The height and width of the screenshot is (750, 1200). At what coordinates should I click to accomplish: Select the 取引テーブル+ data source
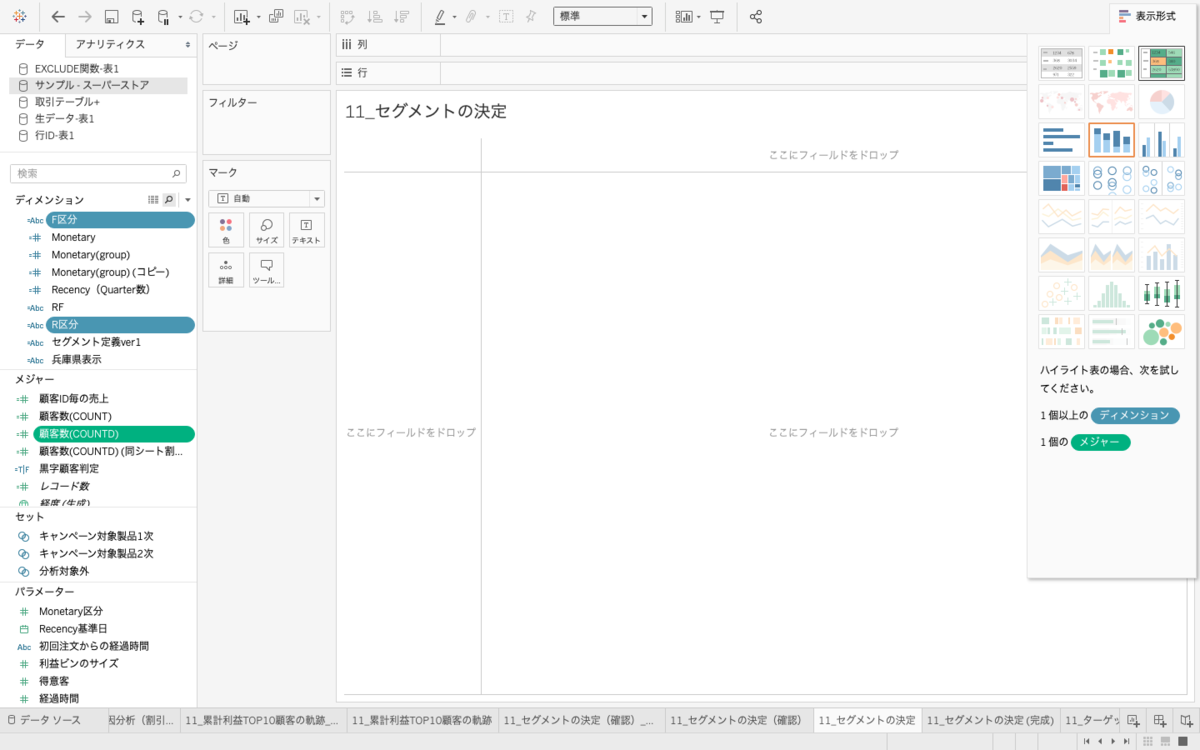(x=67, y=102)
